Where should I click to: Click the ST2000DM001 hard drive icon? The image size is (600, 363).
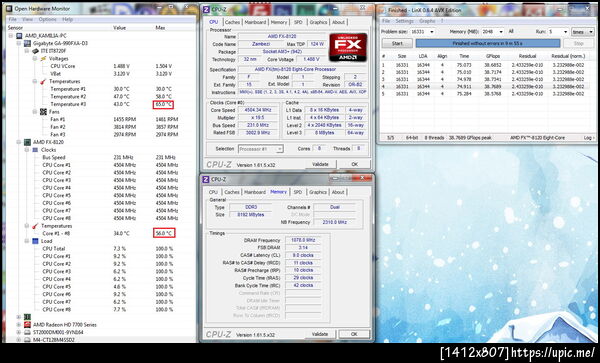[x=28, y=332]
